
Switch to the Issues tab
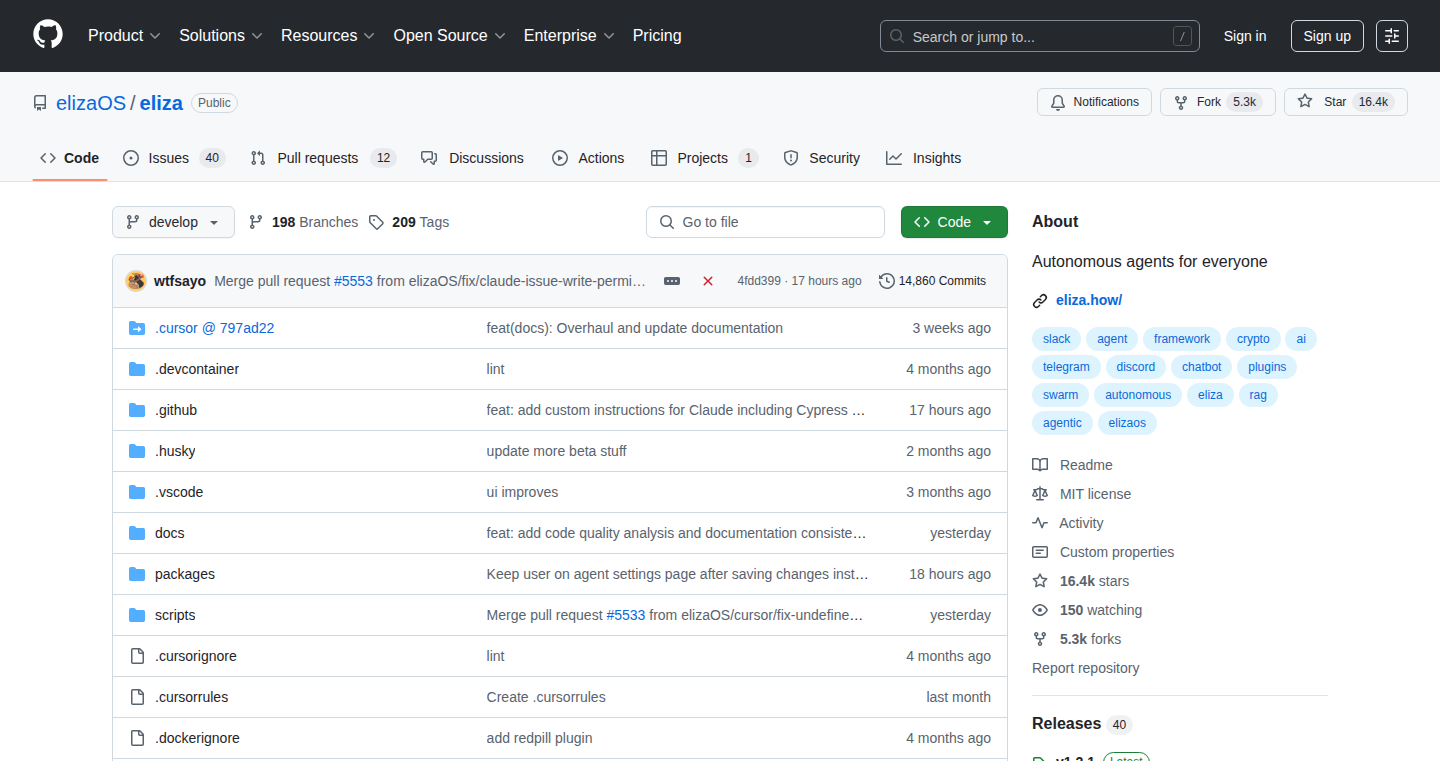pyautogui.click(x=174, y=158)
